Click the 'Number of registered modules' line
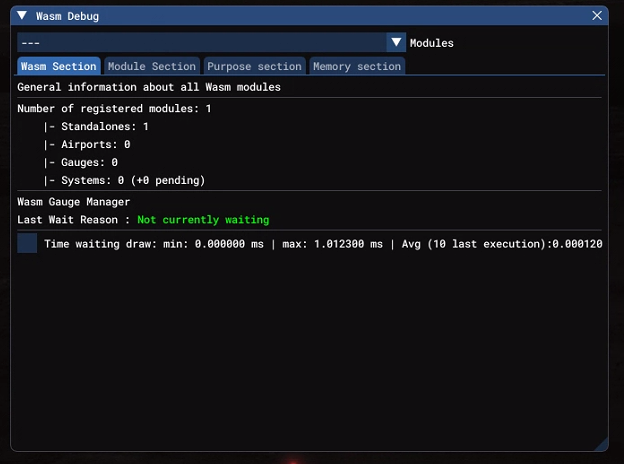 (114, 108)
